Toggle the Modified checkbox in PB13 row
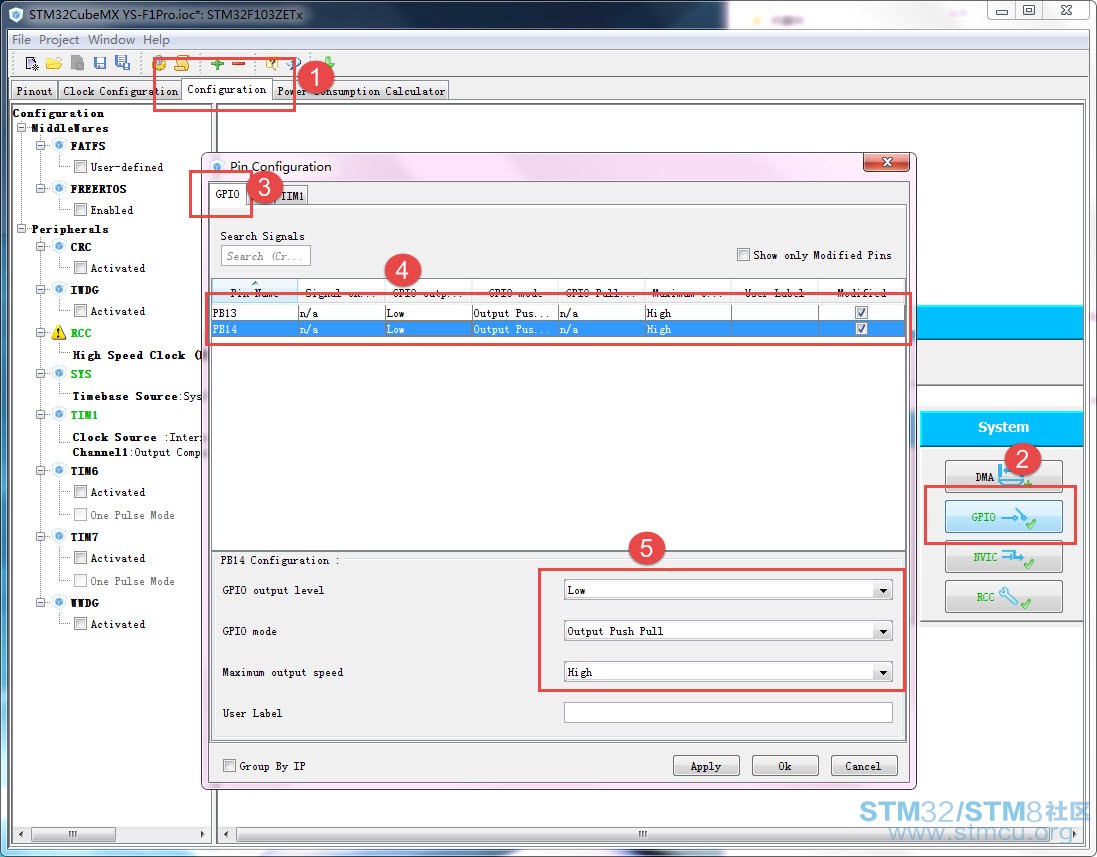Image resolution: width=1097 pixels, height=857 pixels. [861, 313]
